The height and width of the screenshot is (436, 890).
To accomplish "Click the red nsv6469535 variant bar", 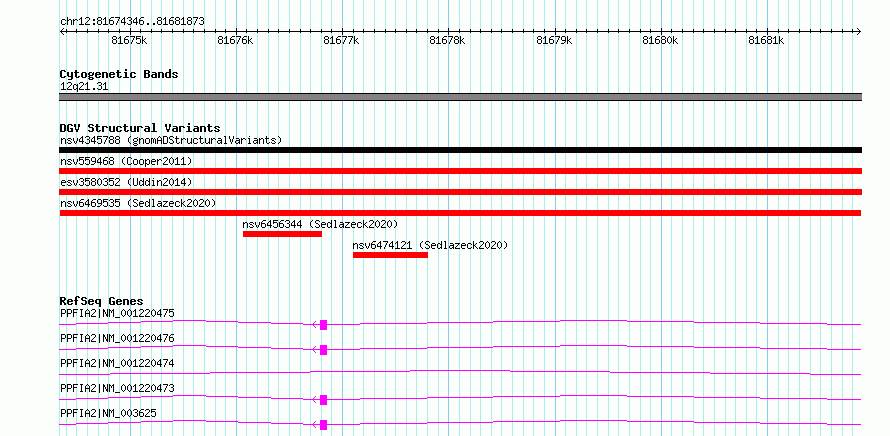I will pyautogui.click(x=460, y=213).
